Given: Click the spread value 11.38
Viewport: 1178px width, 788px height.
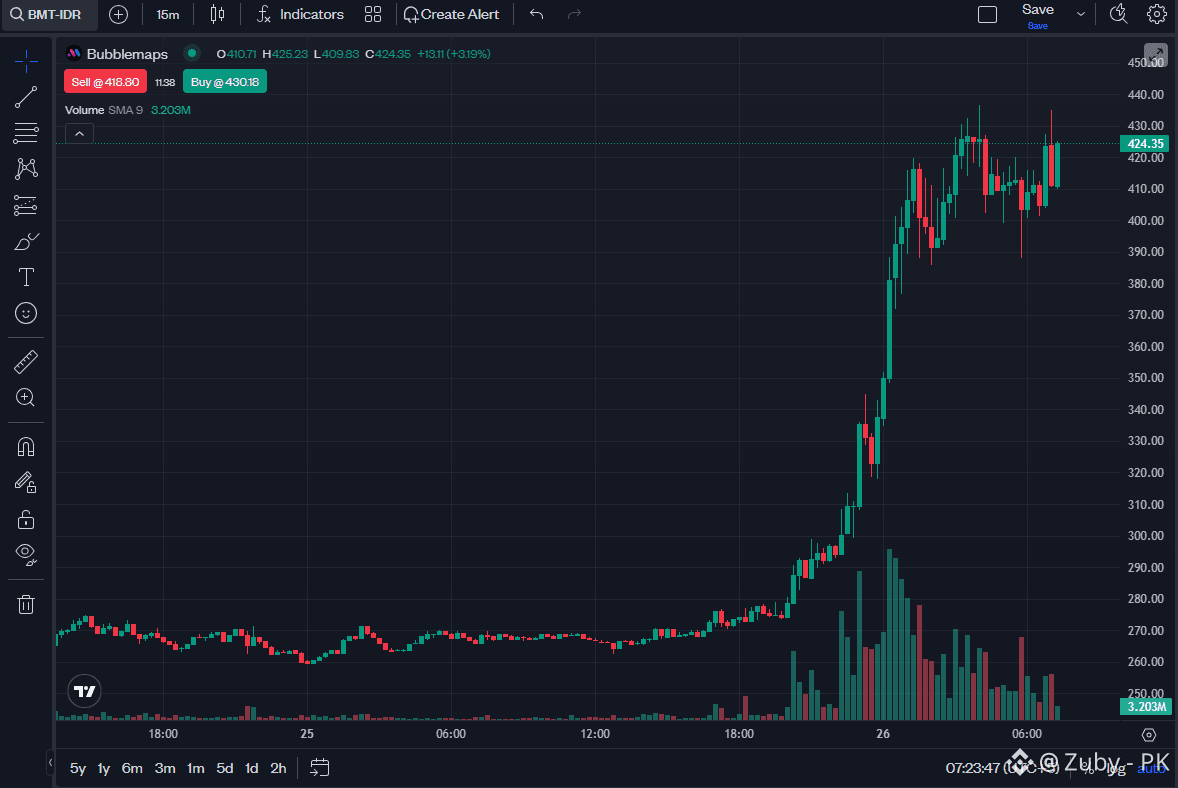Looking at the screenshot, I should click(165, 83).
